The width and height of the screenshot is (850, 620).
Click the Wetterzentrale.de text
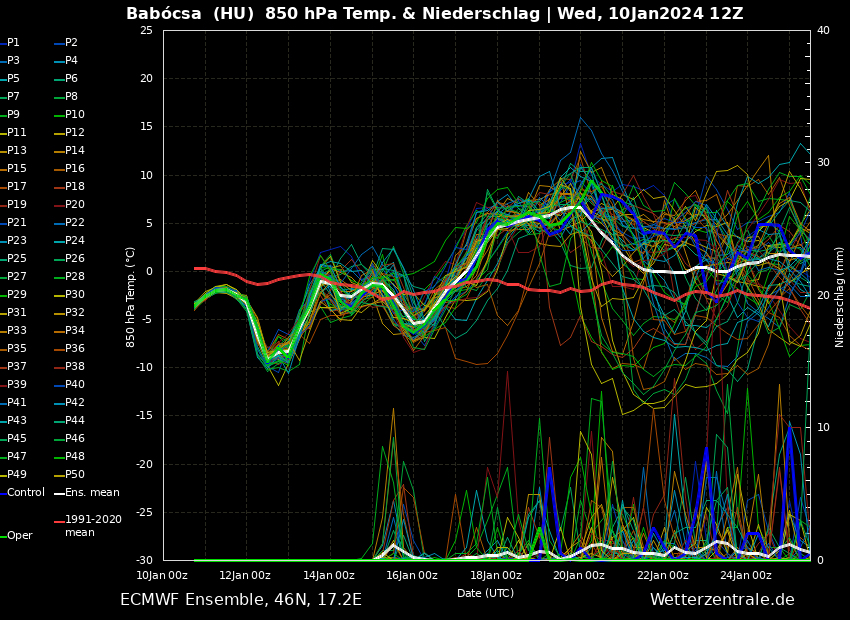point(722,600)
